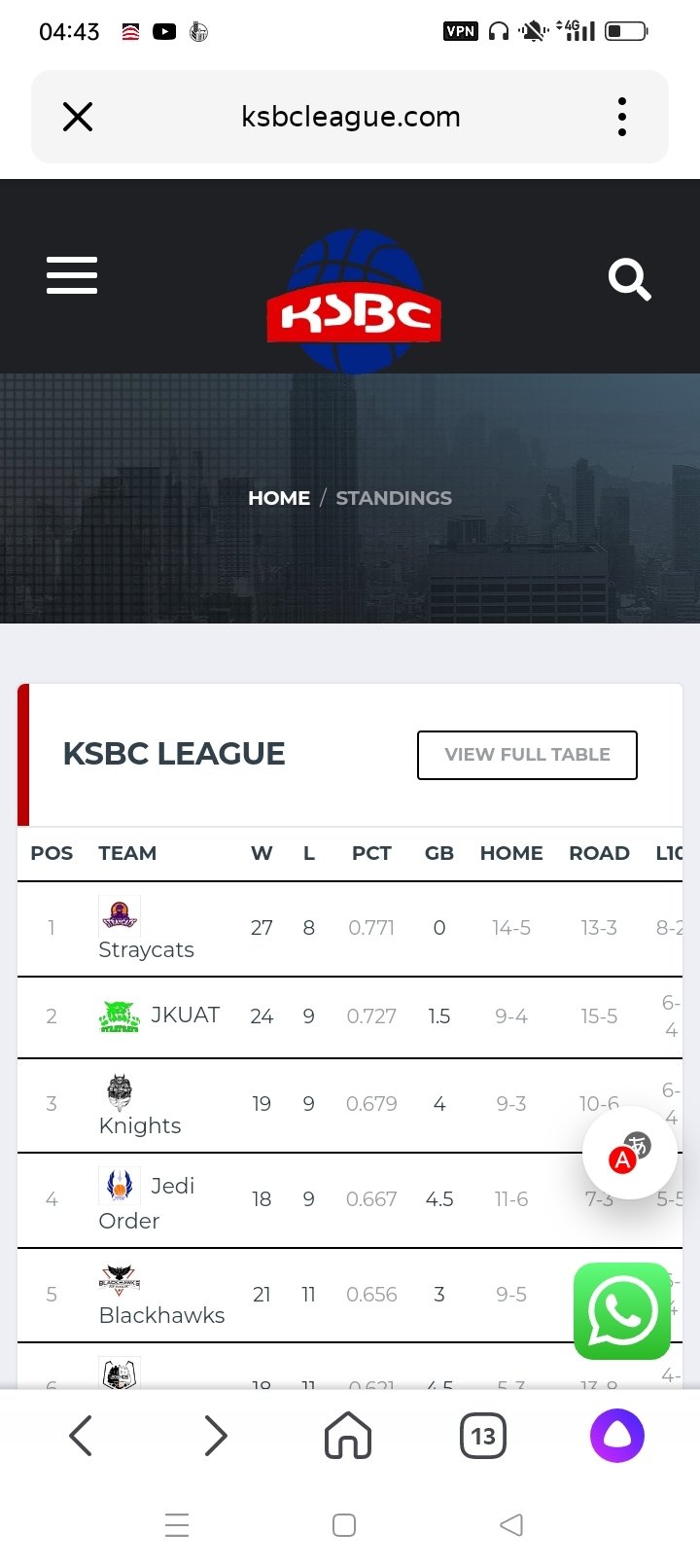Sort standings by the PCT column header

click(371, 853)
